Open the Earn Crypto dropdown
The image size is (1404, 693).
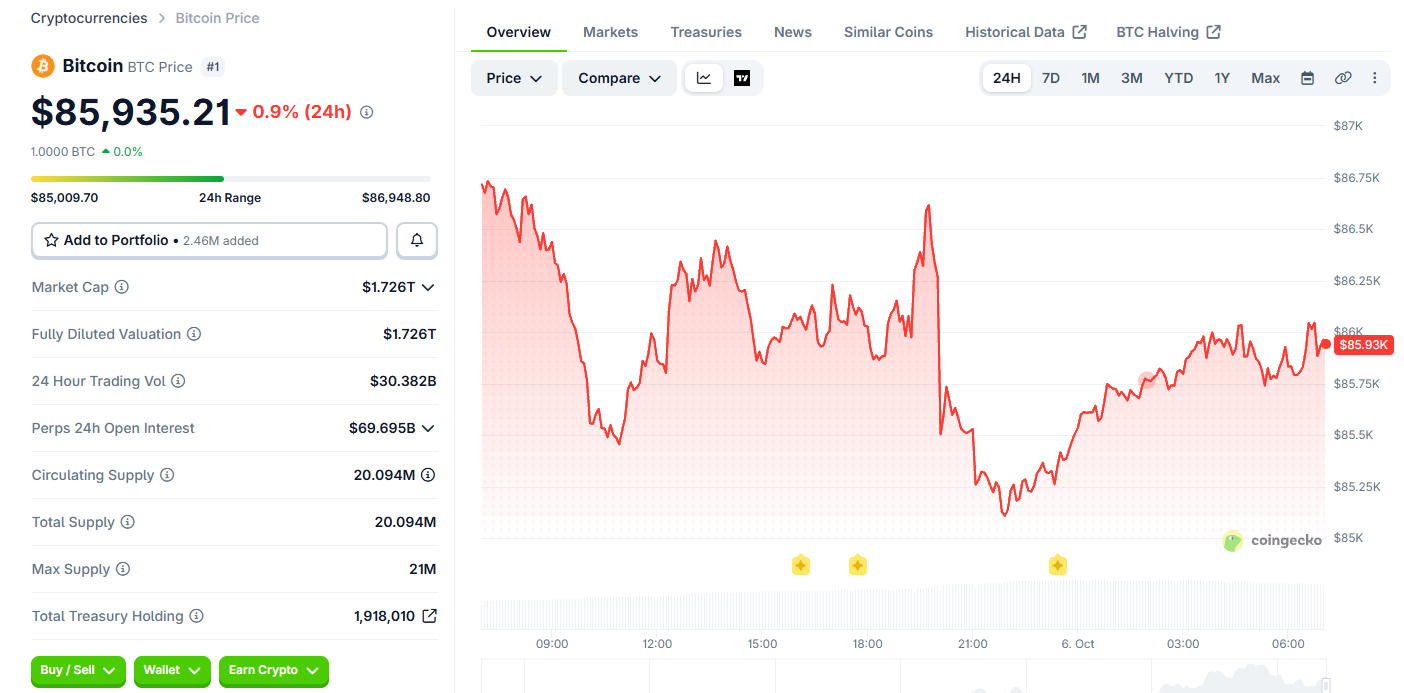coord(274,670)
